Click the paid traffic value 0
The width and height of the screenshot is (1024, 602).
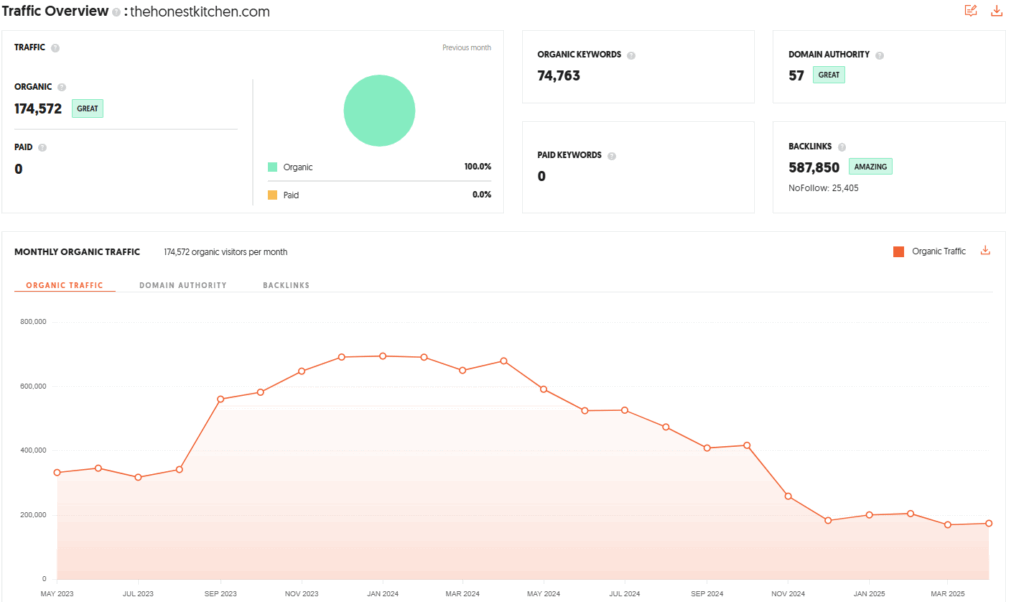[x=18, y=169]
